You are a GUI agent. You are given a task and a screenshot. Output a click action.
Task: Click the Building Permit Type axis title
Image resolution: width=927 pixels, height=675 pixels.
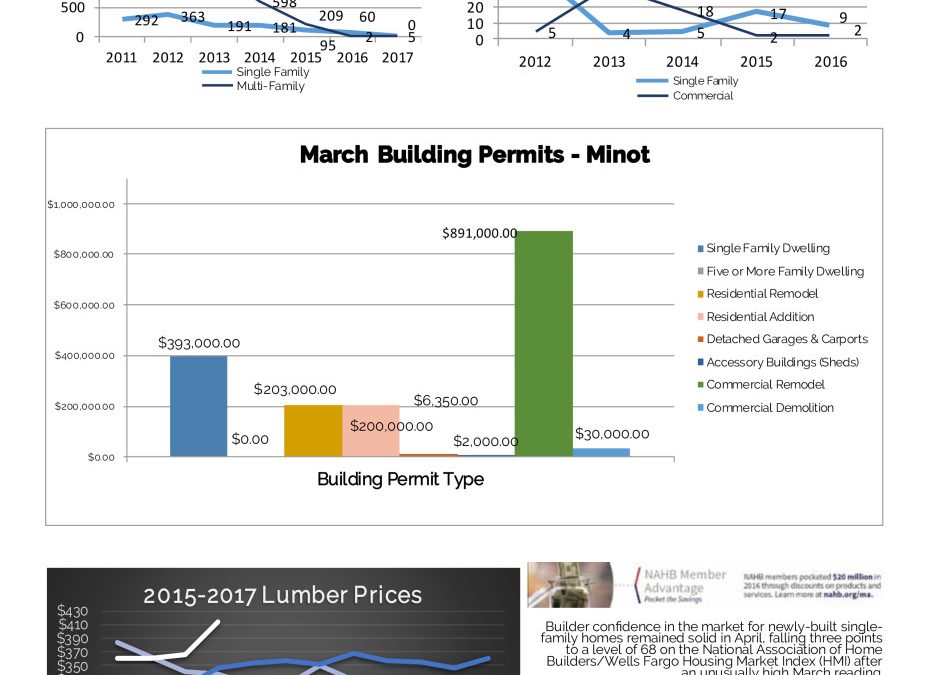tap(400, 479)
